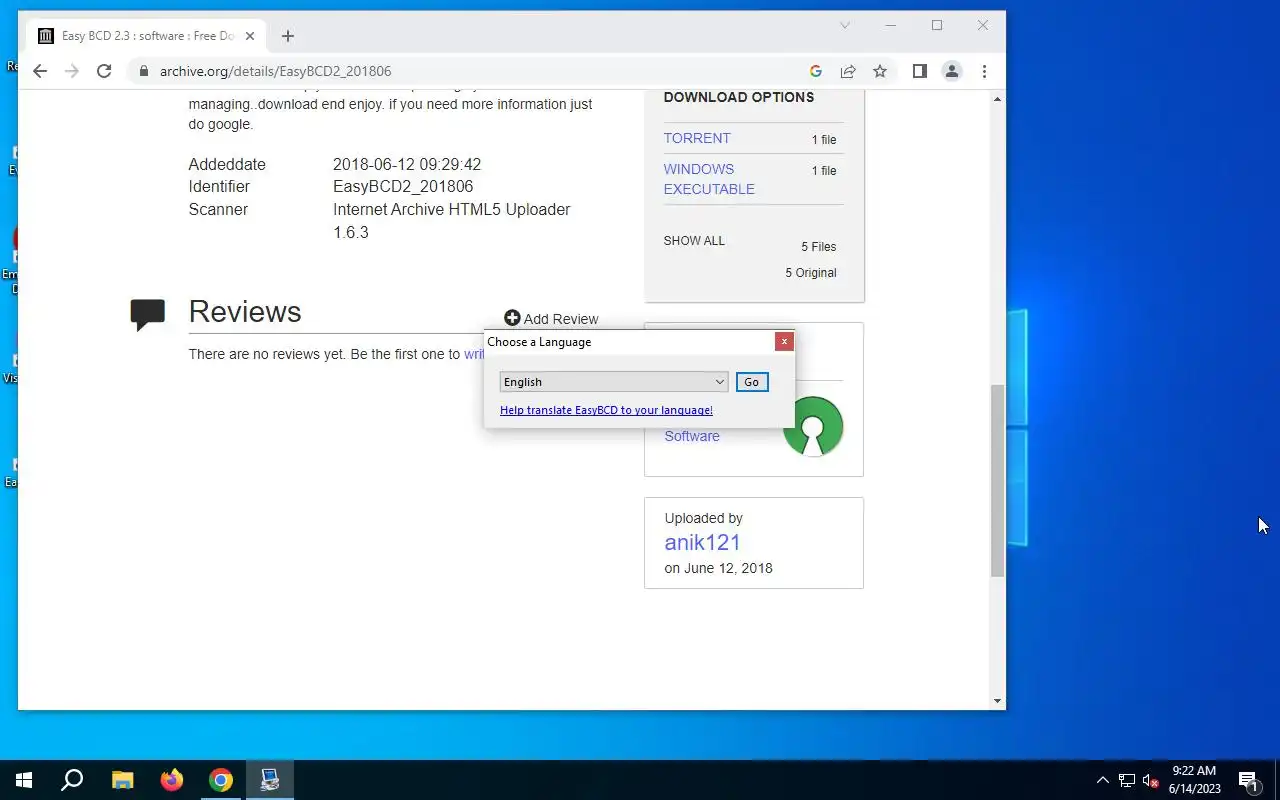Click the 5 Files count text
This screenshot has width=1280, height=800.
coord(818,246)
